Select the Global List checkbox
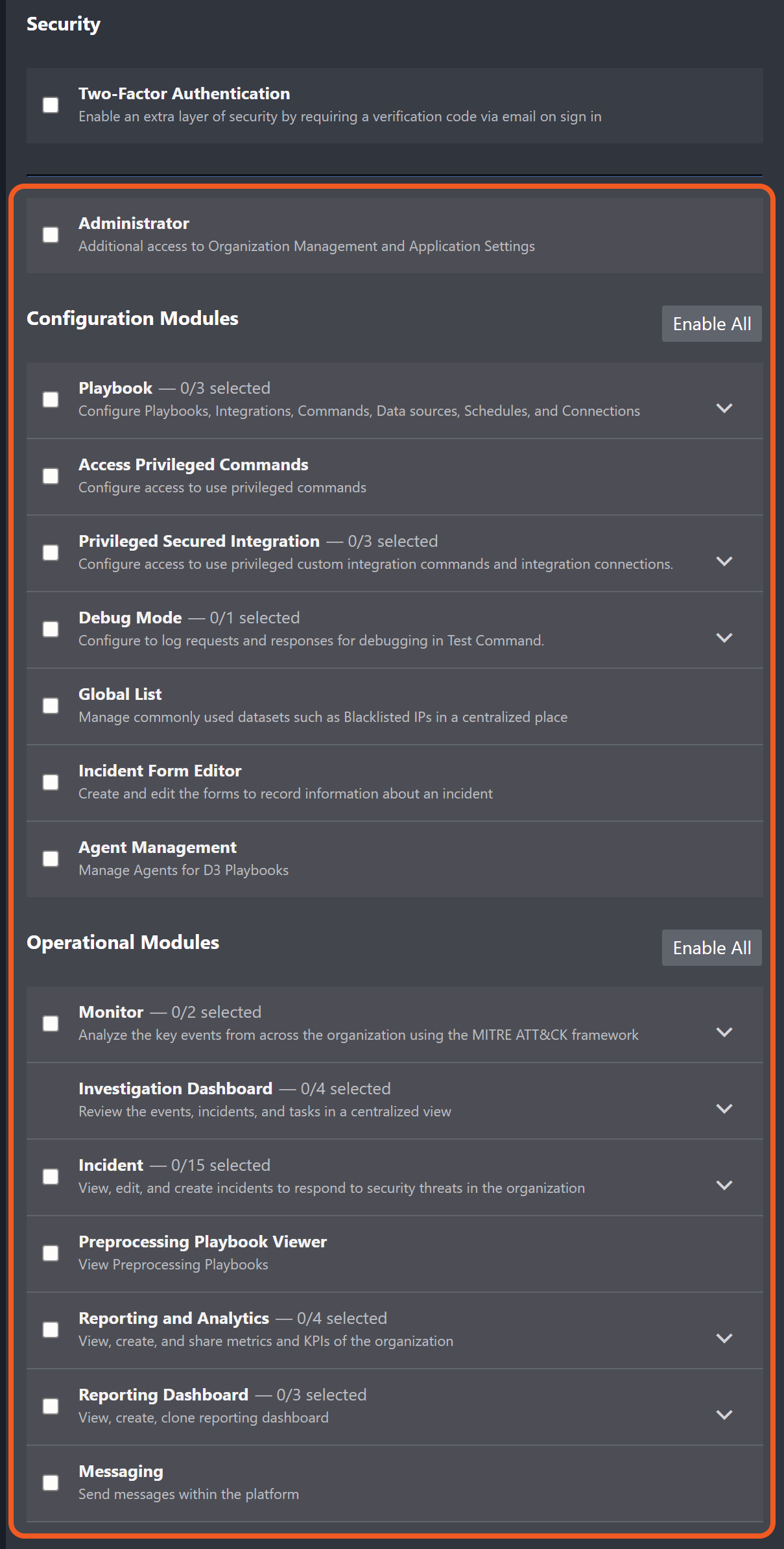Viewport: 784px width, 1549px height. (51, 706)
